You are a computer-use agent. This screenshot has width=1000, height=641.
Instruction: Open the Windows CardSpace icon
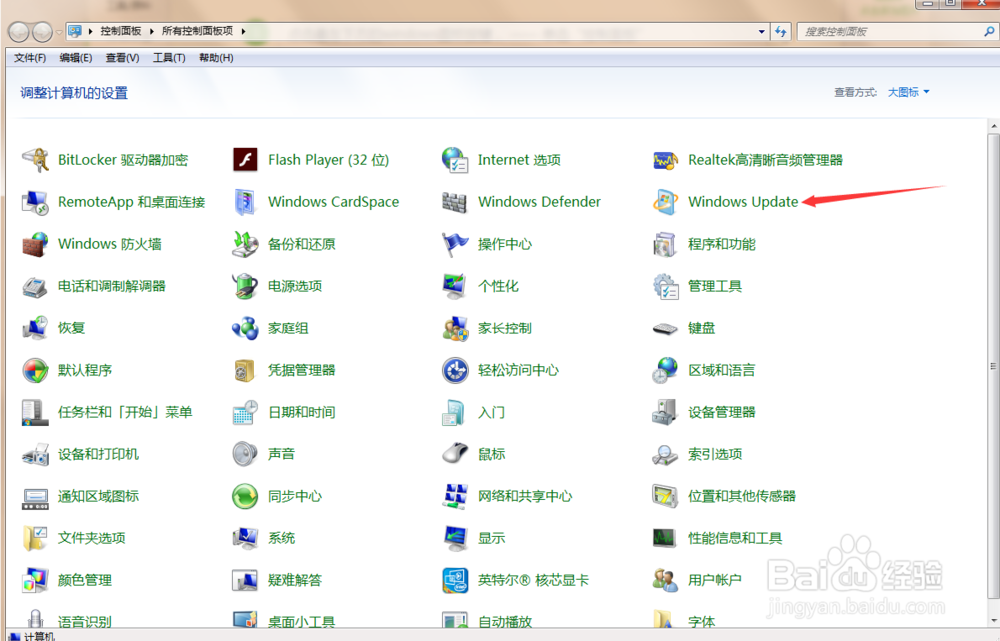[x=245, y=202]
